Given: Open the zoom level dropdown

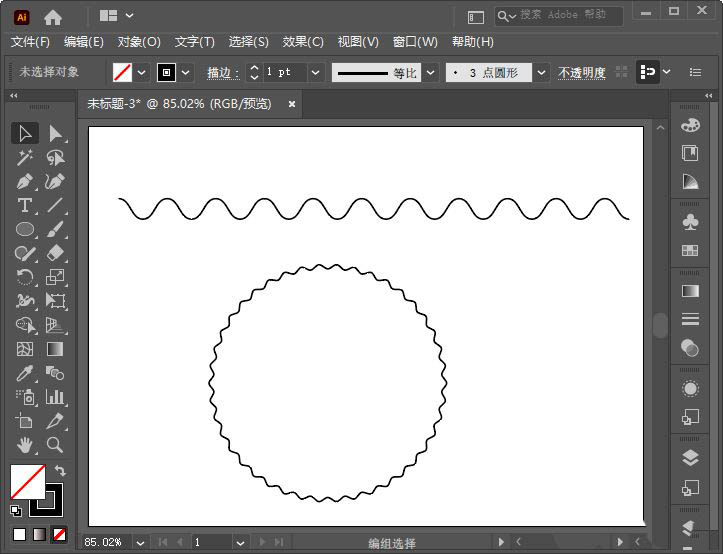Looking at the screenshot, I should 141,542.
